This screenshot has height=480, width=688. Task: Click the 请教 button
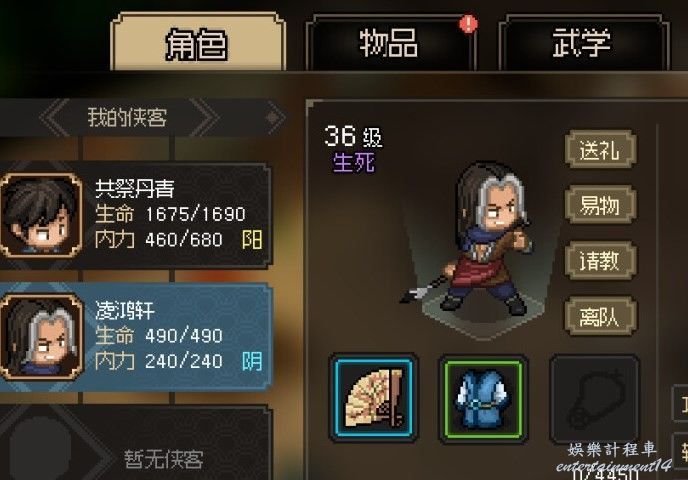pos(600,261)
